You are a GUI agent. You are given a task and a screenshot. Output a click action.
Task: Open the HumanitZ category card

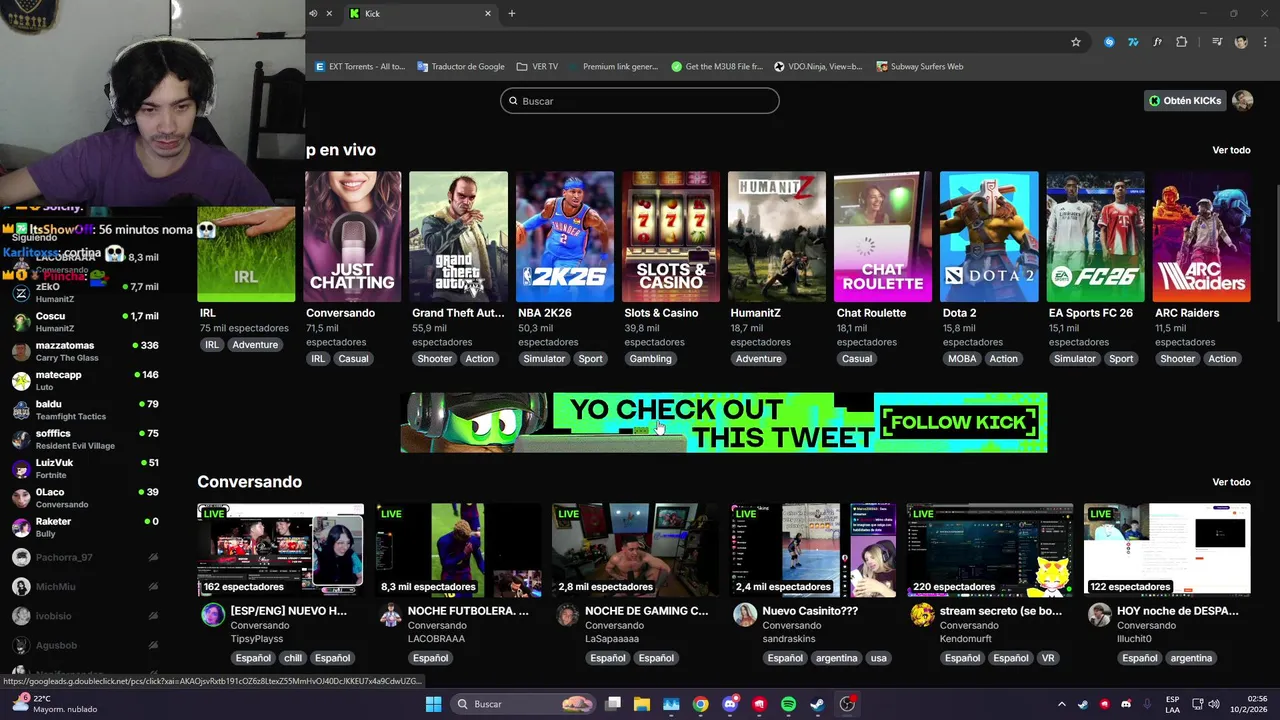click(777, 237)
